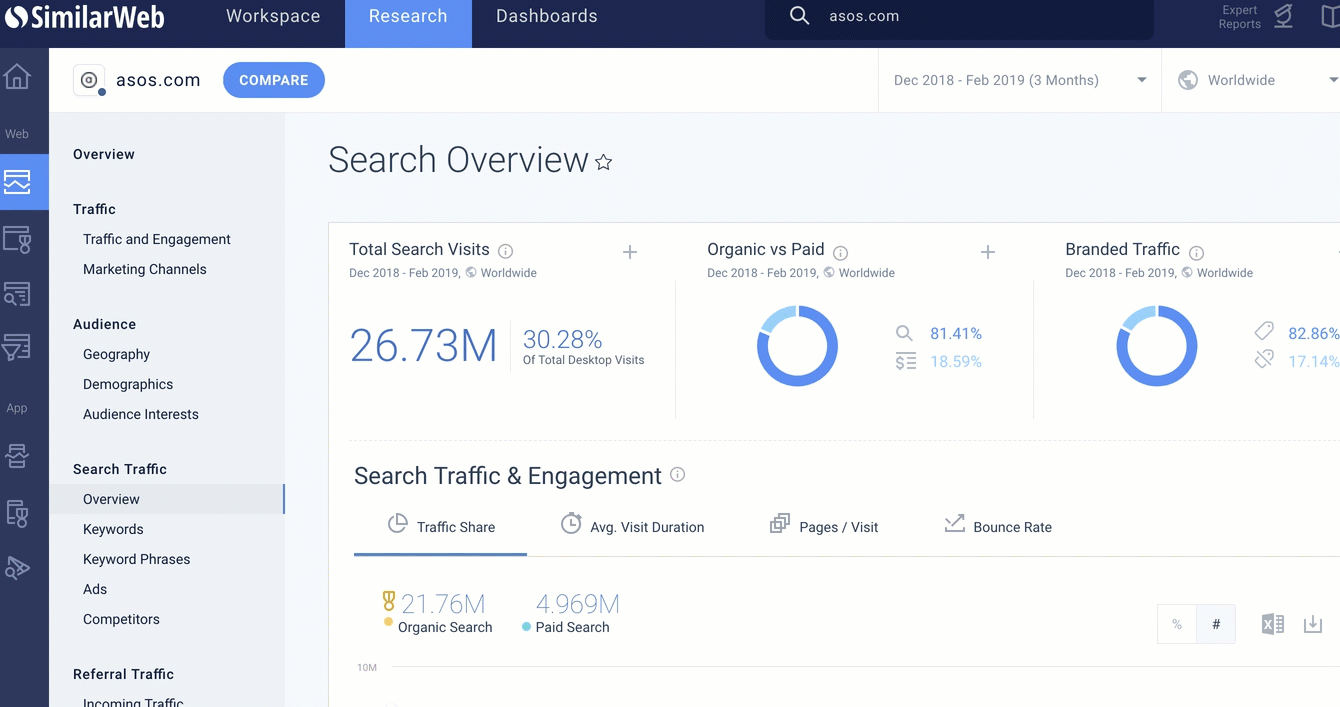Click info icon next to Branded Traffic
This screenshot has width=1340, height=707.
tap(1196, 253)
